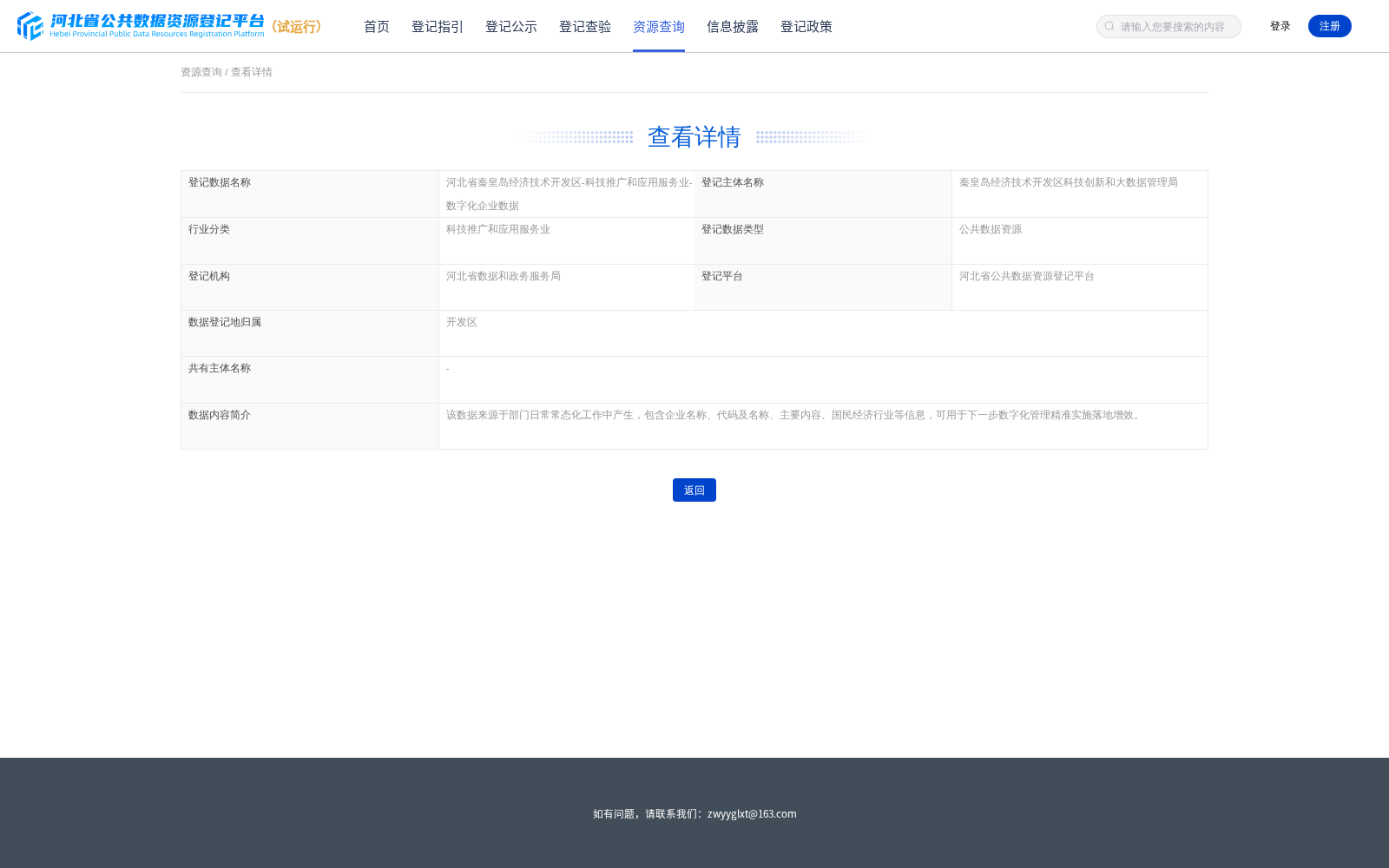Click the 返回 button
Image resolution: width=1389 pixels, height=868 pixels.
(x=694, y=490)
